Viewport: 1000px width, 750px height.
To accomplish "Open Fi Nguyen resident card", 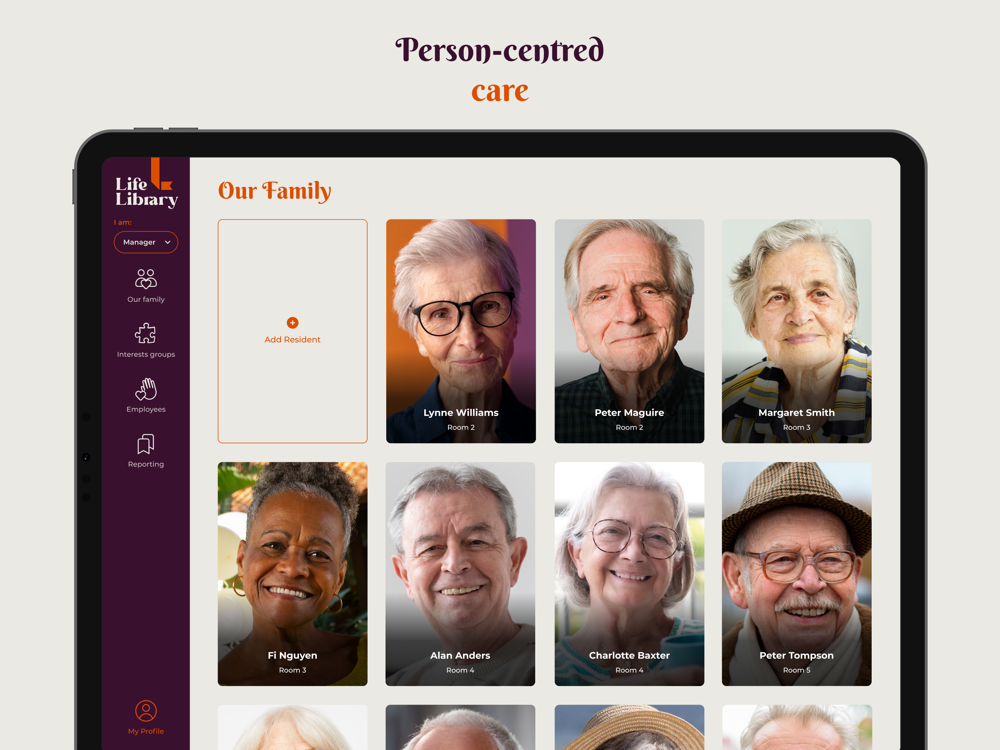I will click(x=292, y=574).
